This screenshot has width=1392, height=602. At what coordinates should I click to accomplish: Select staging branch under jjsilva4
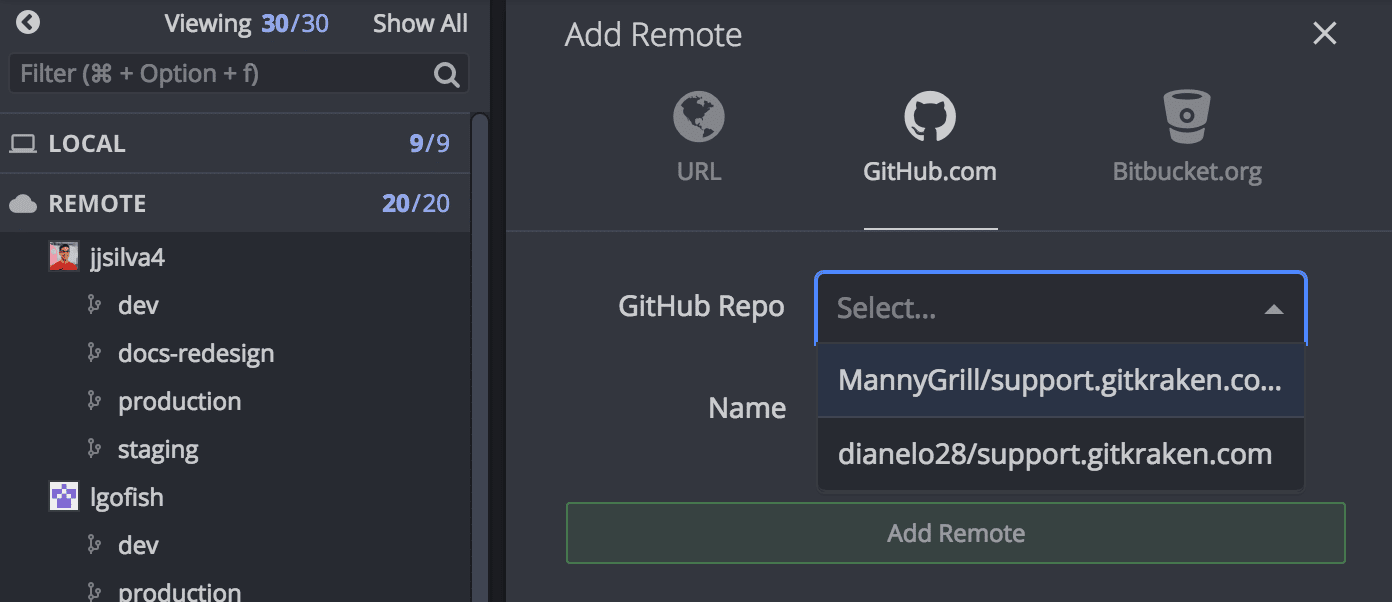tap(158, 449)
